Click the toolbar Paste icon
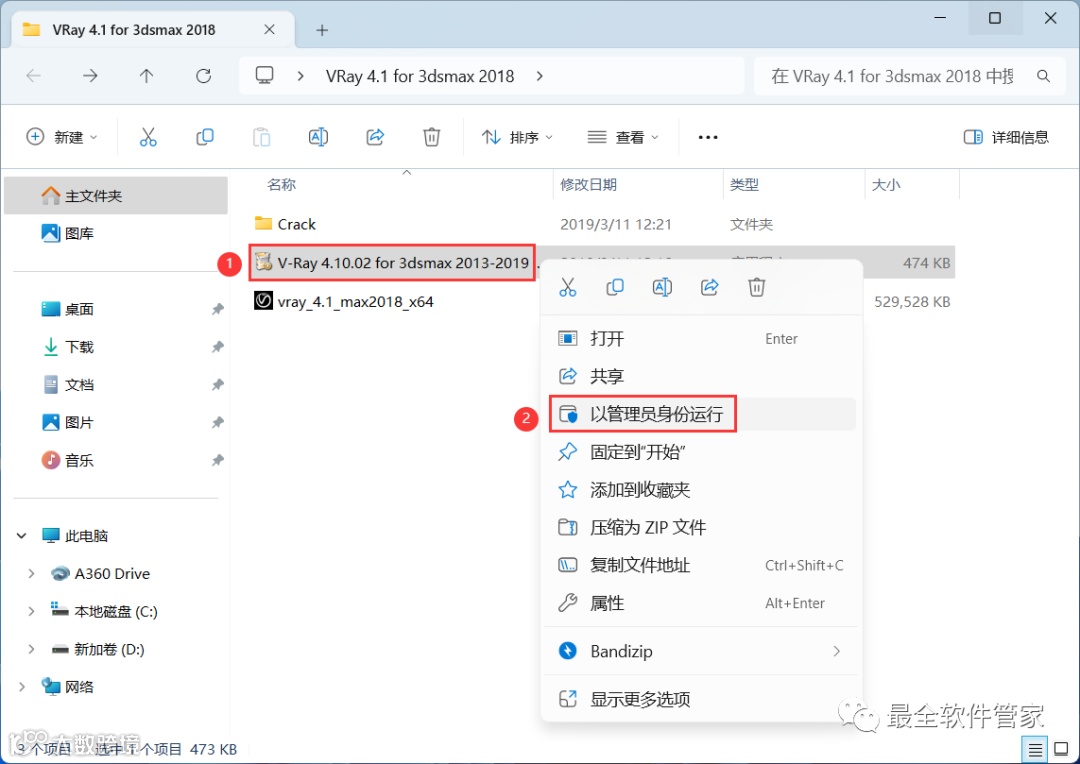This screenshot has width=1080, height=764. (262, 137)
